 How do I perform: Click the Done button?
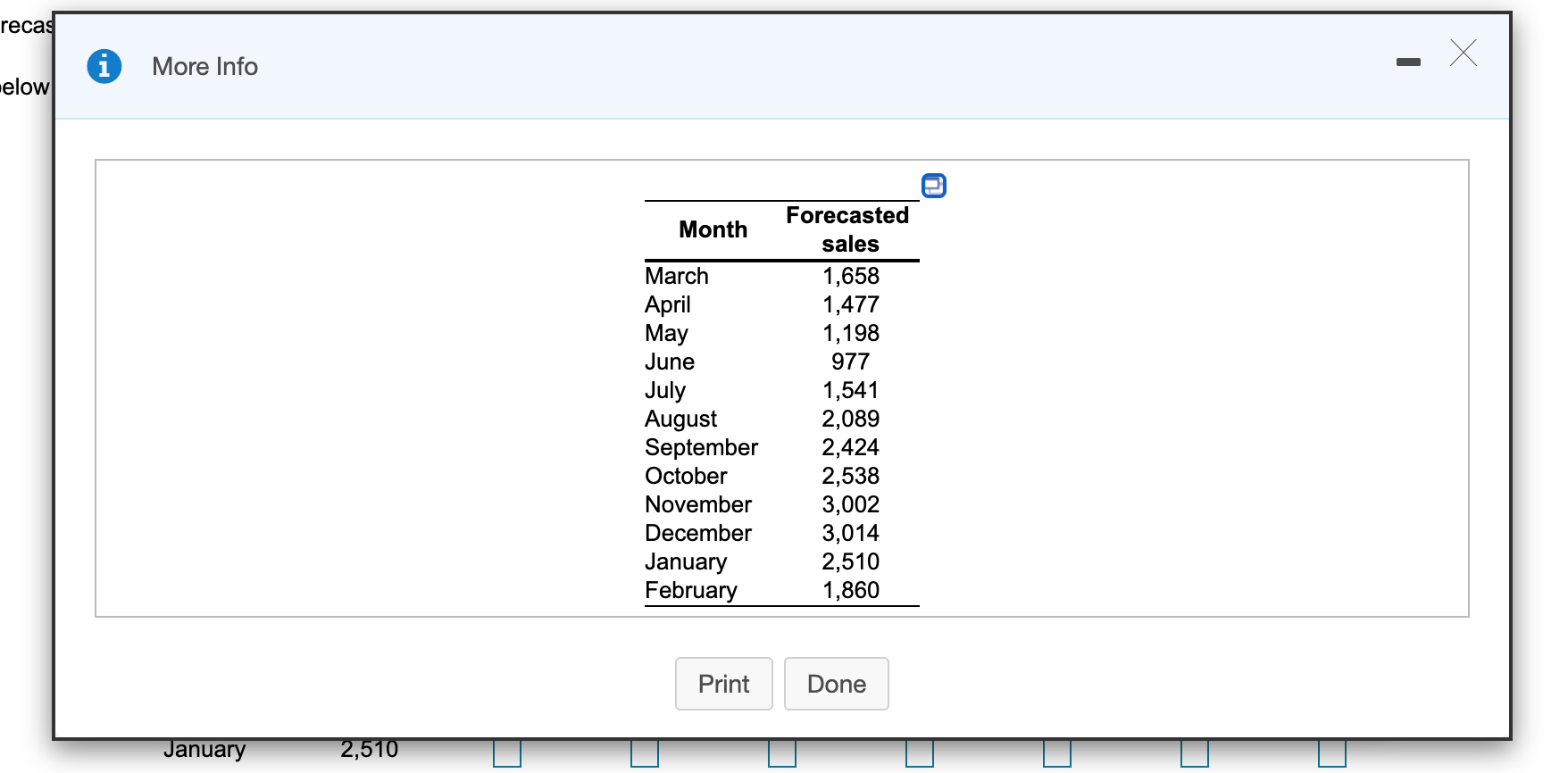point(837,684)
